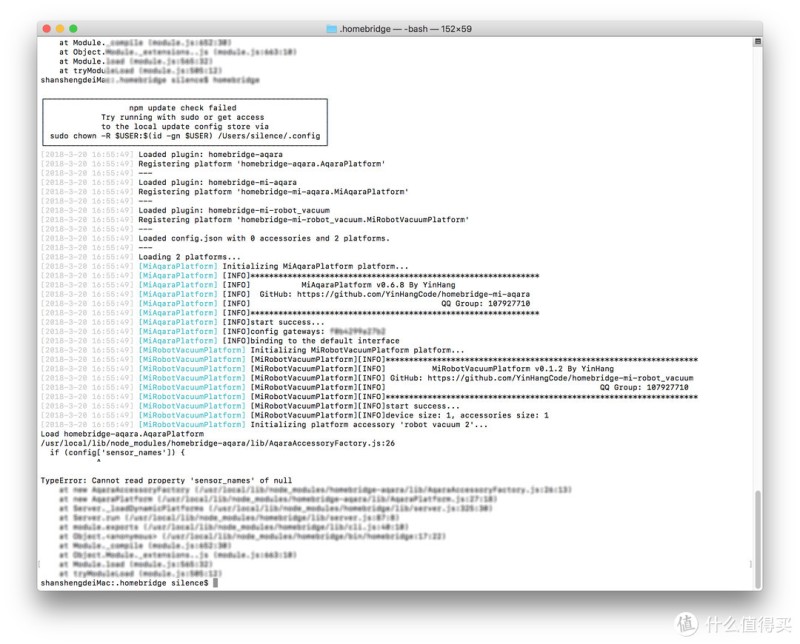Click the 'TypeError: Cannot read property' error line
This screenshot has height=644, width=800.
pyautogui.click(x=166, y=481)
